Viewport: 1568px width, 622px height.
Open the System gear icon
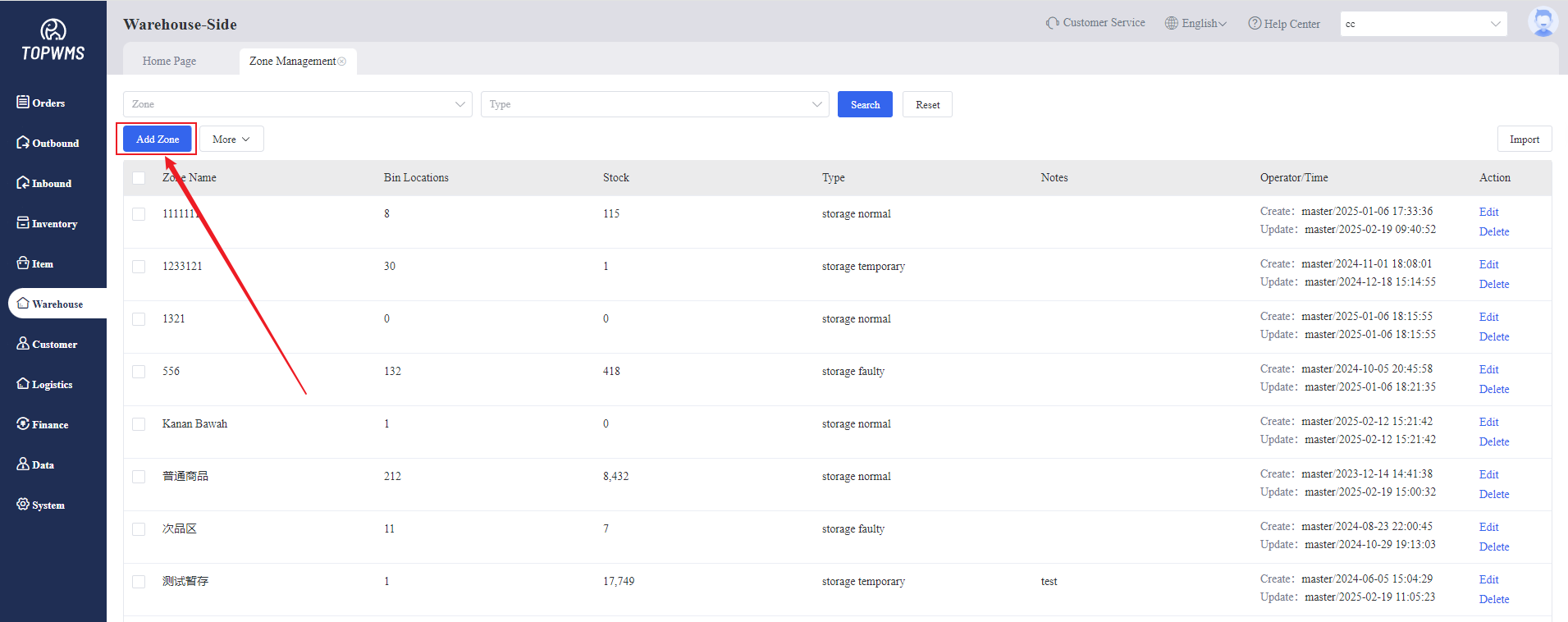click(23, 504)
